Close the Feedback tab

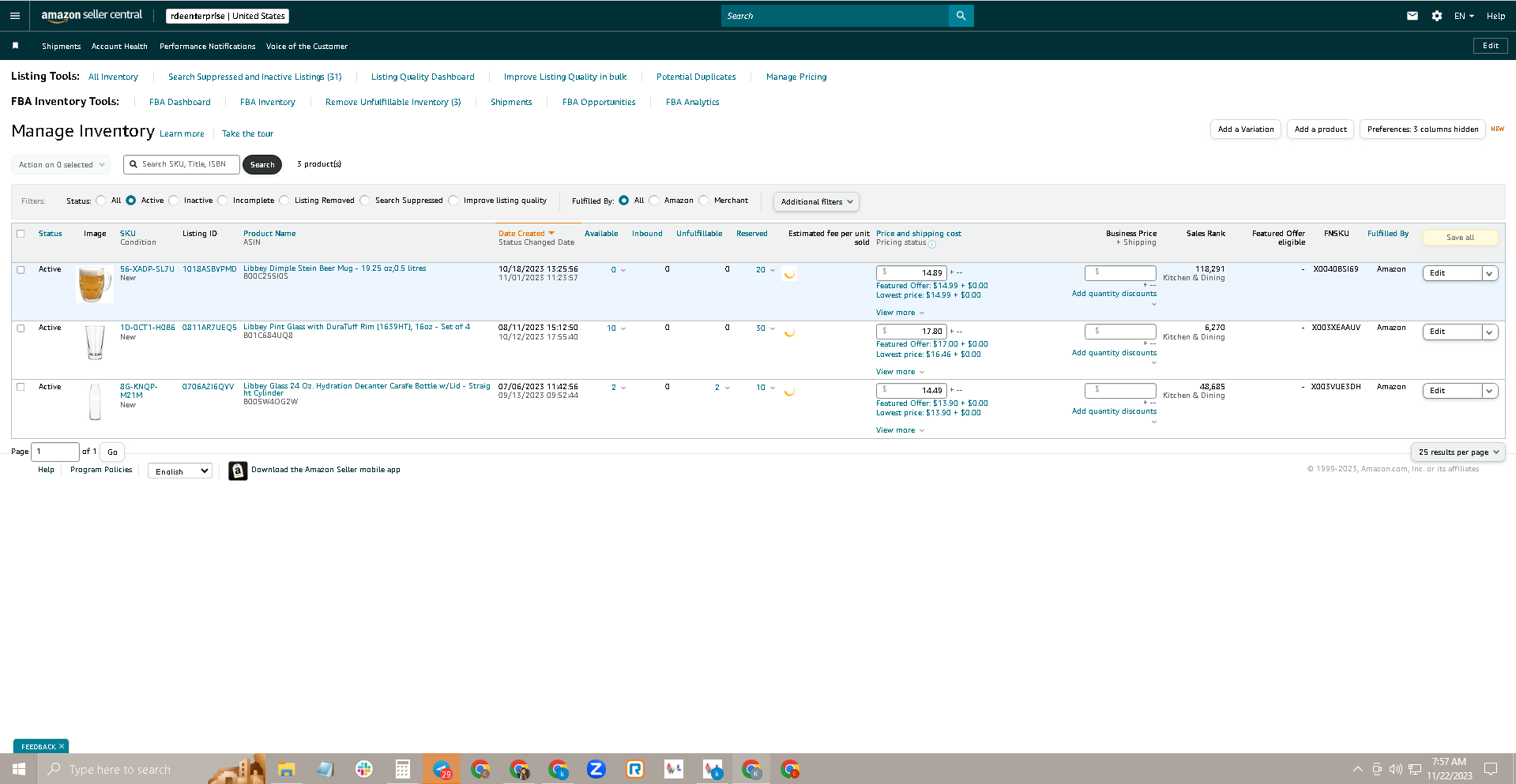coord(62,746)
